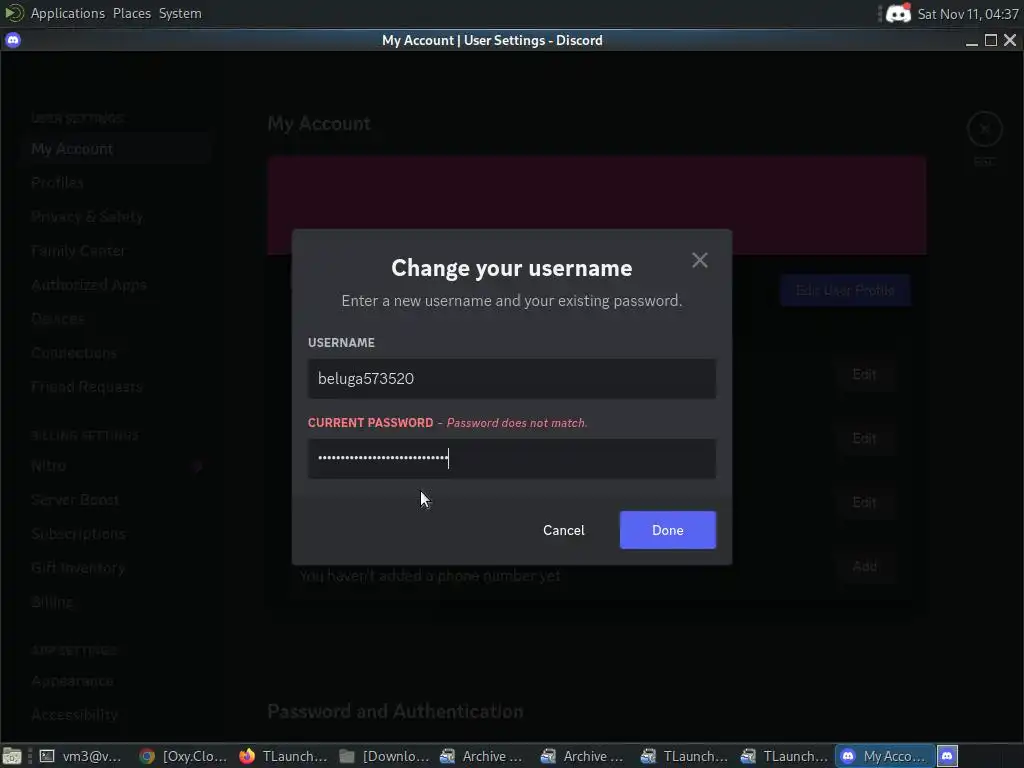This screenshot has height=768, width=1024.
Task: Select dimmed My Account in sidebar
Action: [115, 149]
